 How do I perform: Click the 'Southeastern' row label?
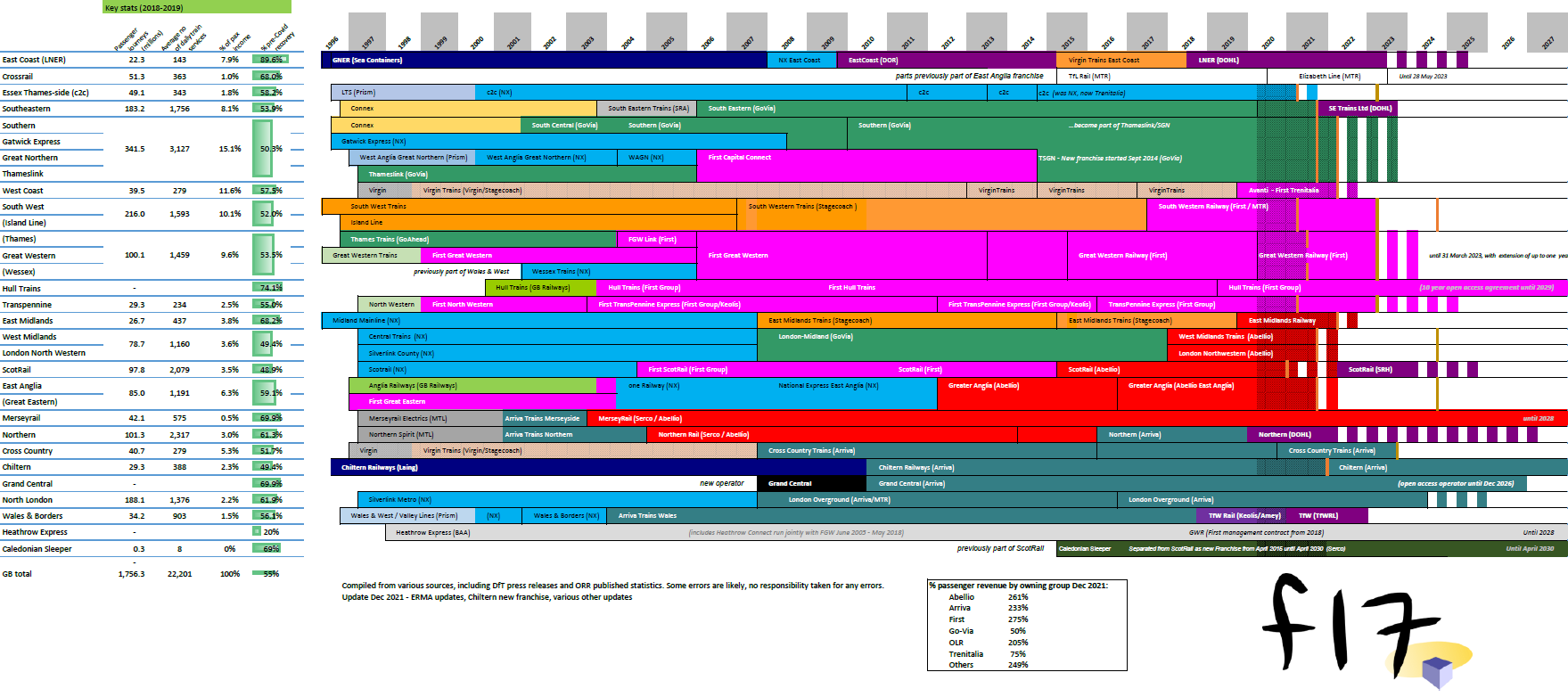click(x=27, y=109)
